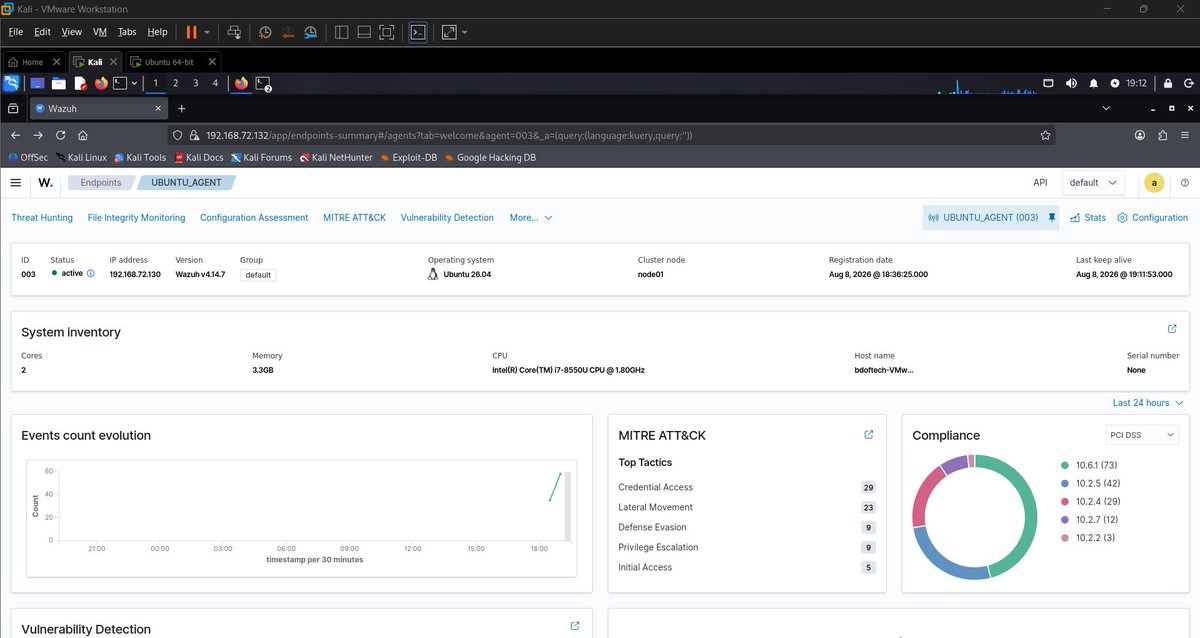Open Configuration Assessment tab
Image resolution: width=1200 pixels, height=638 pixels.
[x=254, y=217]
